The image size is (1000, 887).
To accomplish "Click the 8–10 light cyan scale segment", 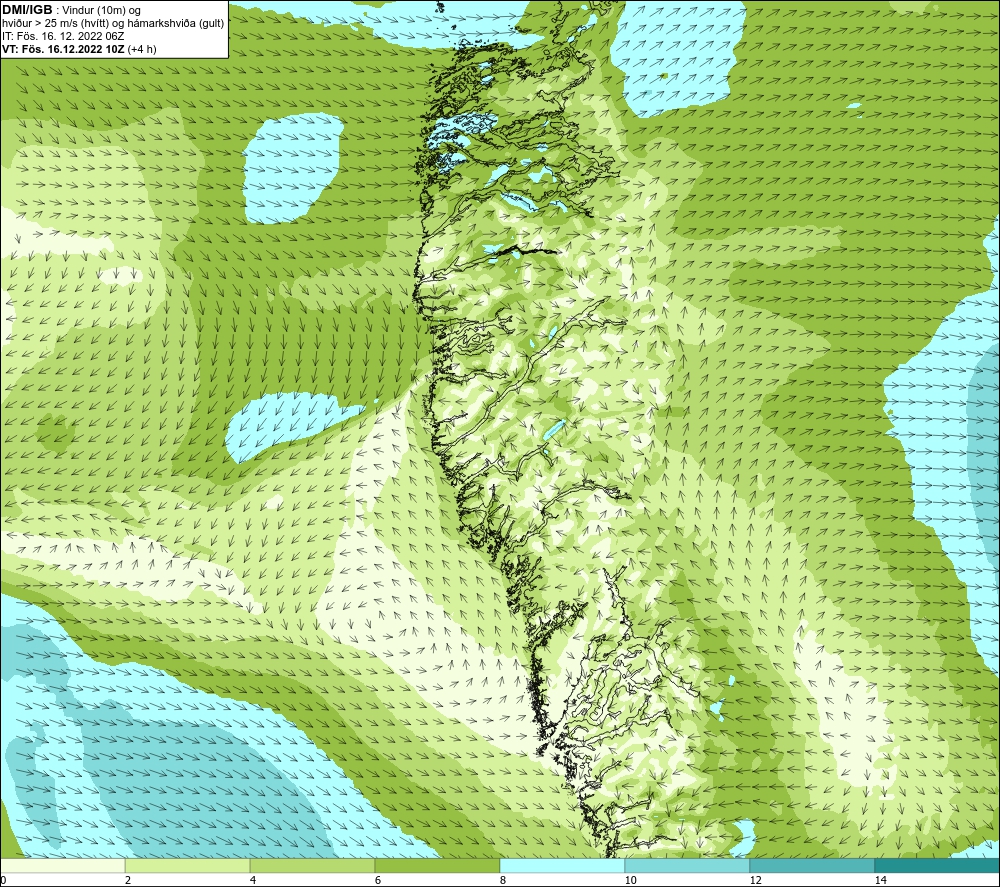I will tap(562, 865).
